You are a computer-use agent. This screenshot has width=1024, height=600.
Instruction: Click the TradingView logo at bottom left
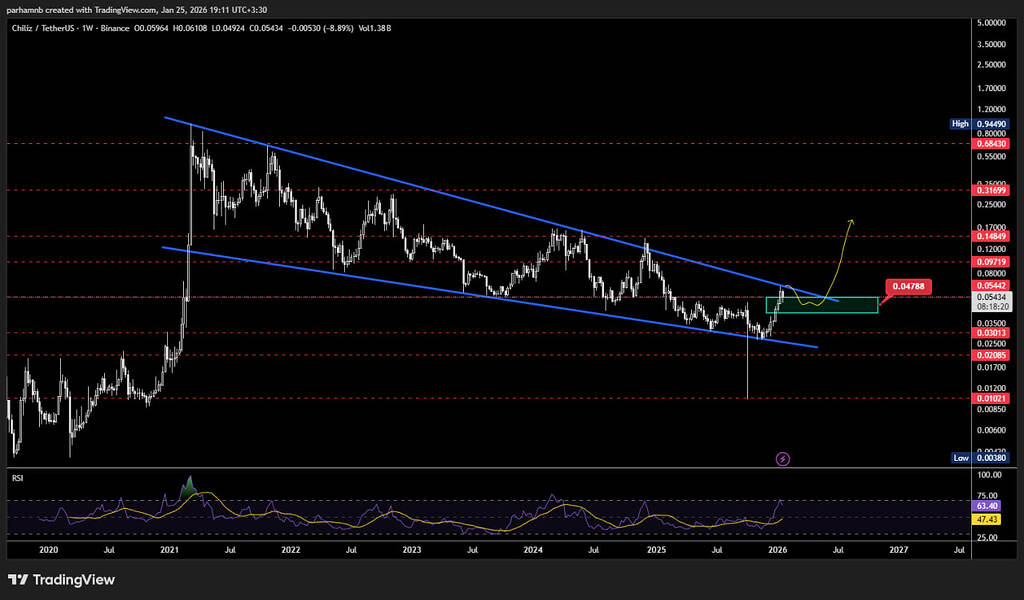[61, 580]
